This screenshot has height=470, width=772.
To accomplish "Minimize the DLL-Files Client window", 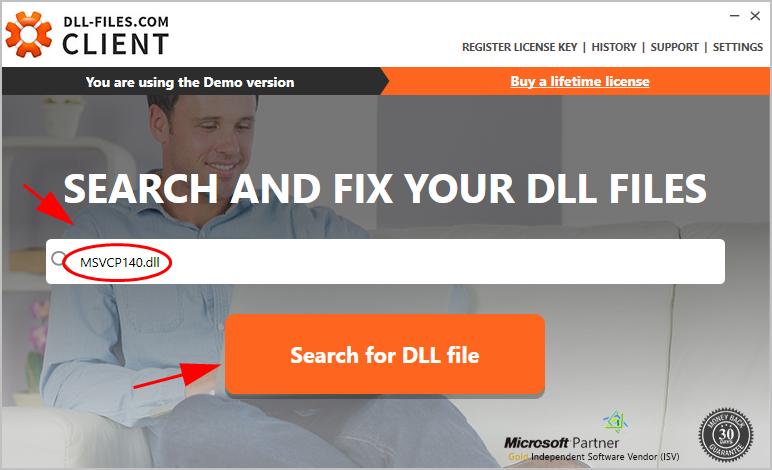I will click(x=735, y=16).
